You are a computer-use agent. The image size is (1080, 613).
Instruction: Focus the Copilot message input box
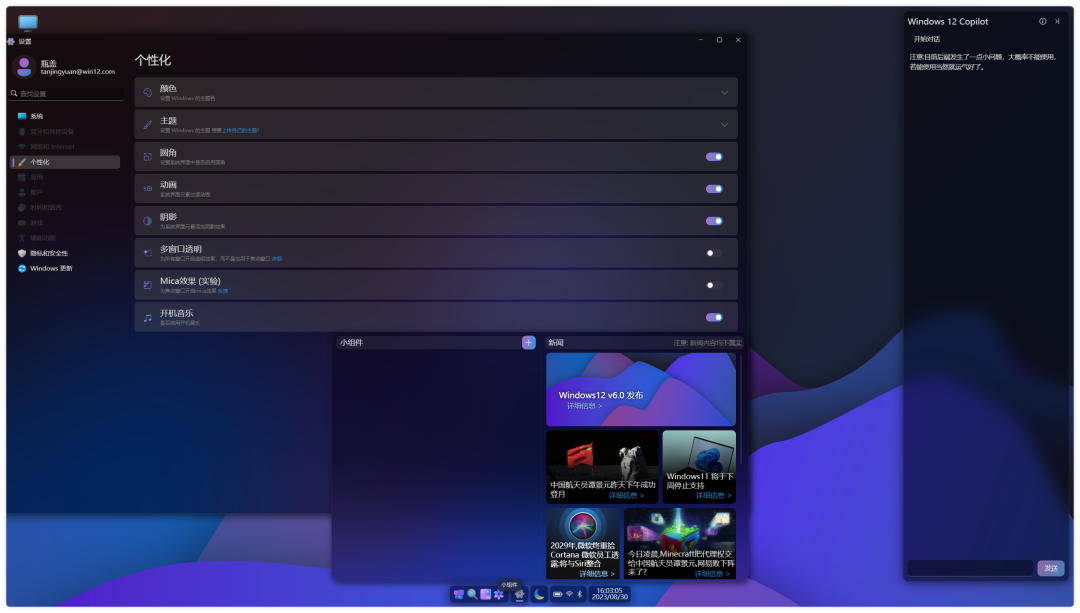970,568
